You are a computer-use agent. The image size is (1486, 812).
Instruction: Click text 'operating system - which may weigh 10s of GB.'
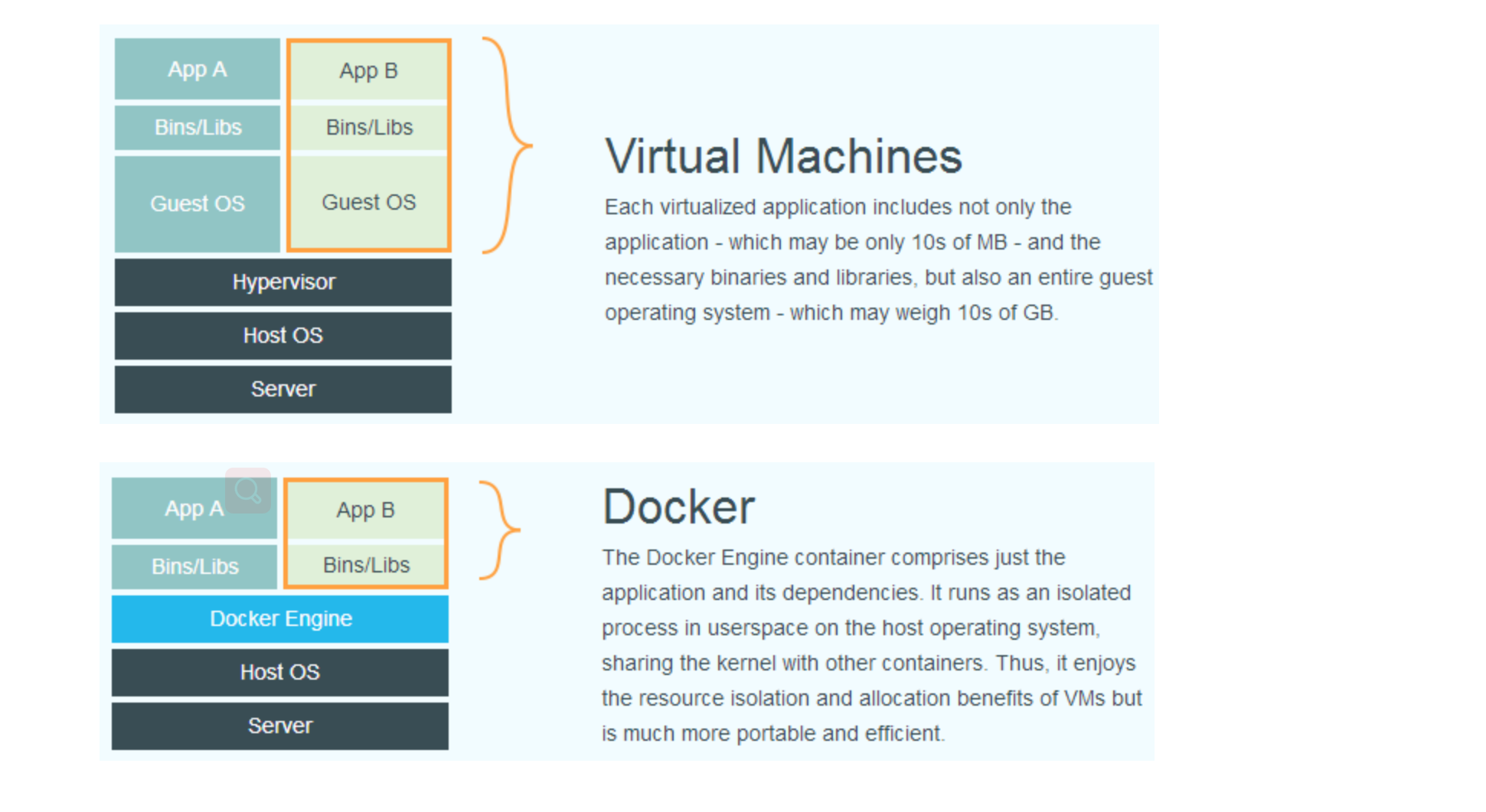tap(831, 313)
